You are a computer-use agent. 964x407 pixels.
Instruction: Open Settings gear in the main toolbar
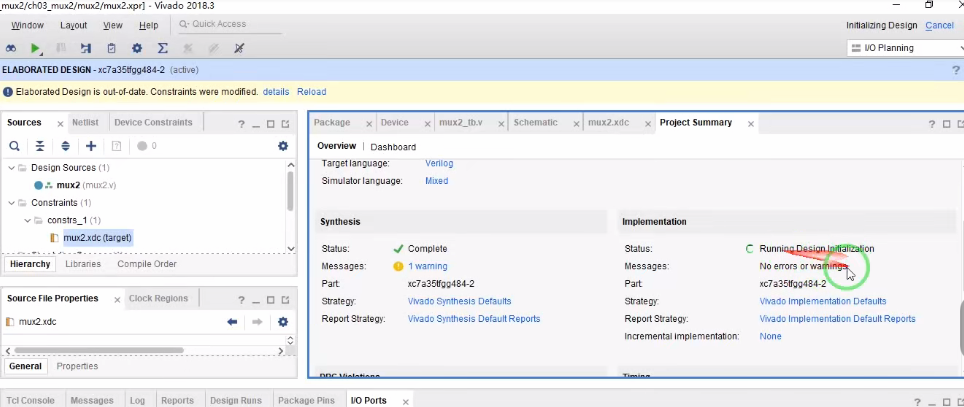(136, 48)
